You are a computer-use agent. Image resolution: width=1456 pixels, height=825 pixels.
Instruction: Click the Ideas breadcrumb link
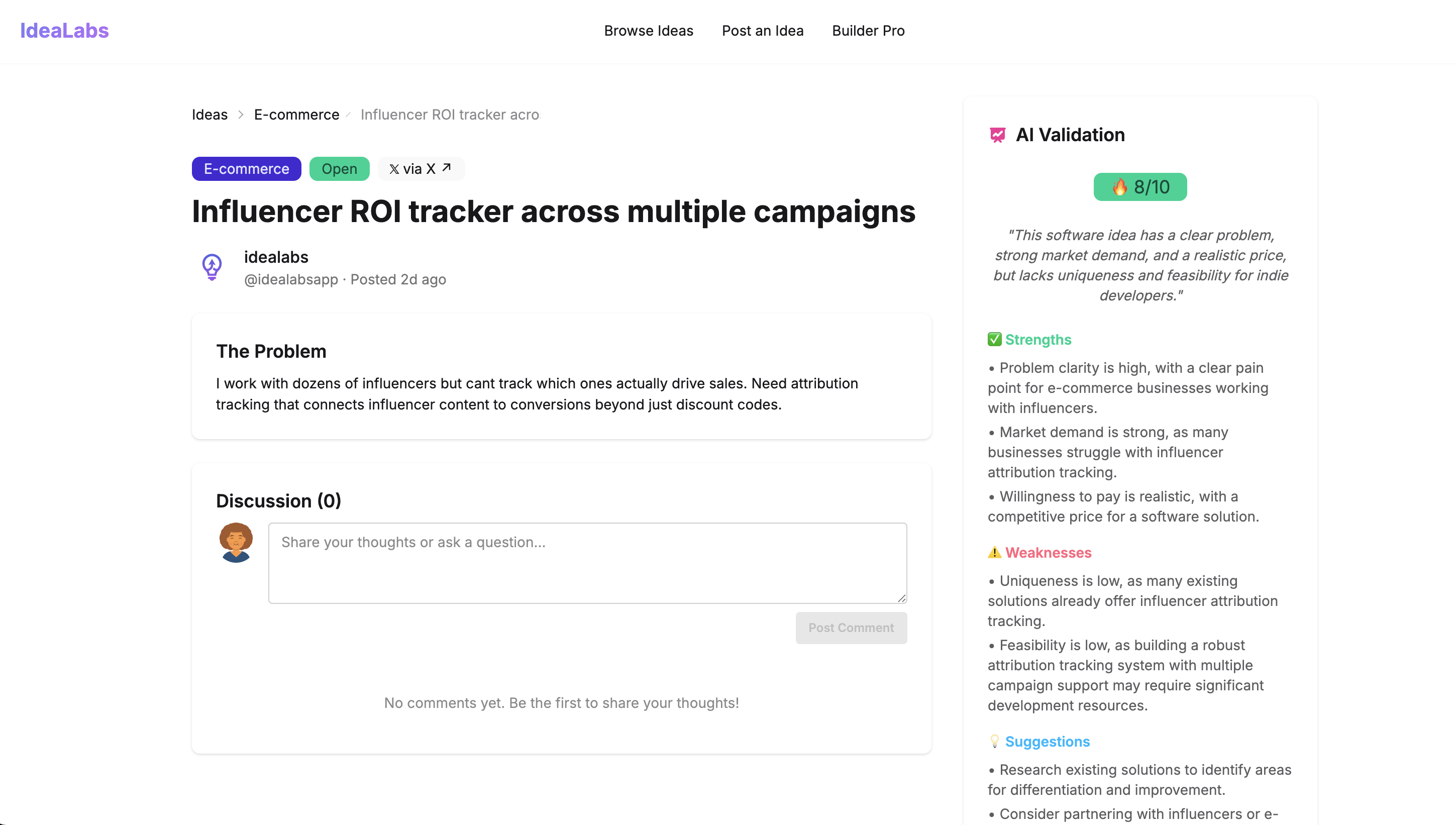[209, 115]
